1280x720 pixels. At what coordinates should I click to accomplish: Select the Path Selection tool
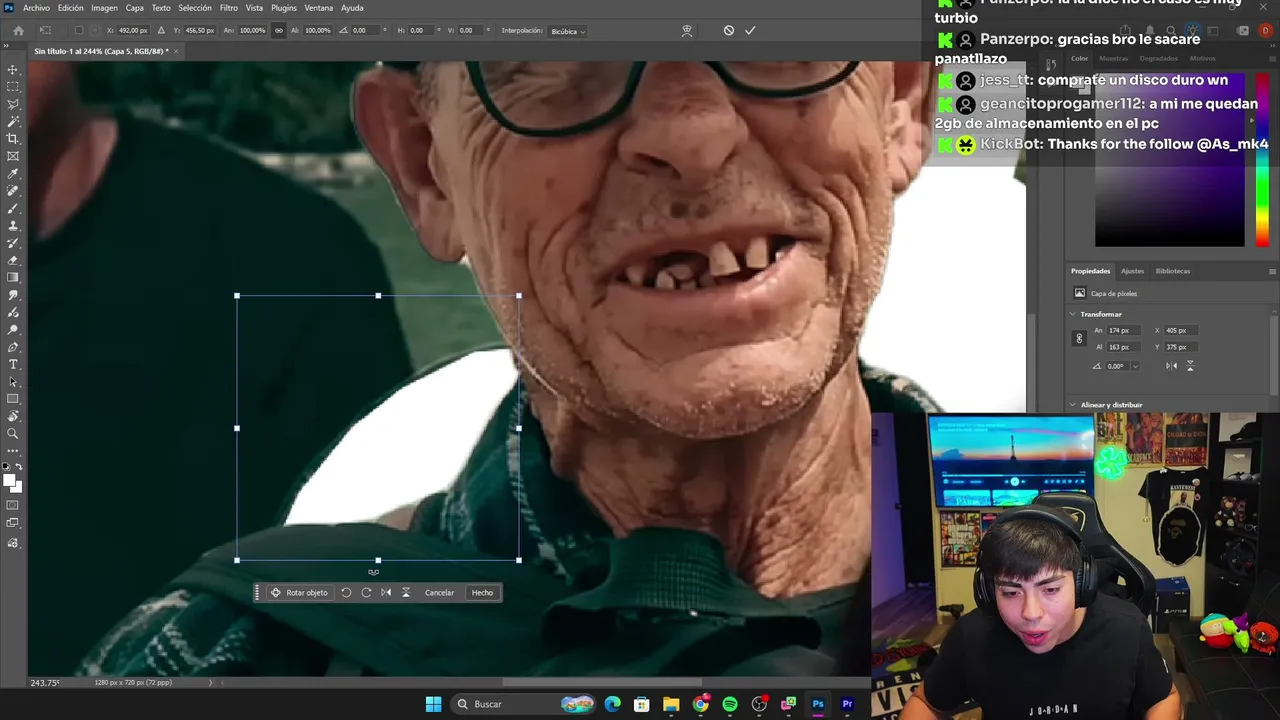(x=13, y=381)
